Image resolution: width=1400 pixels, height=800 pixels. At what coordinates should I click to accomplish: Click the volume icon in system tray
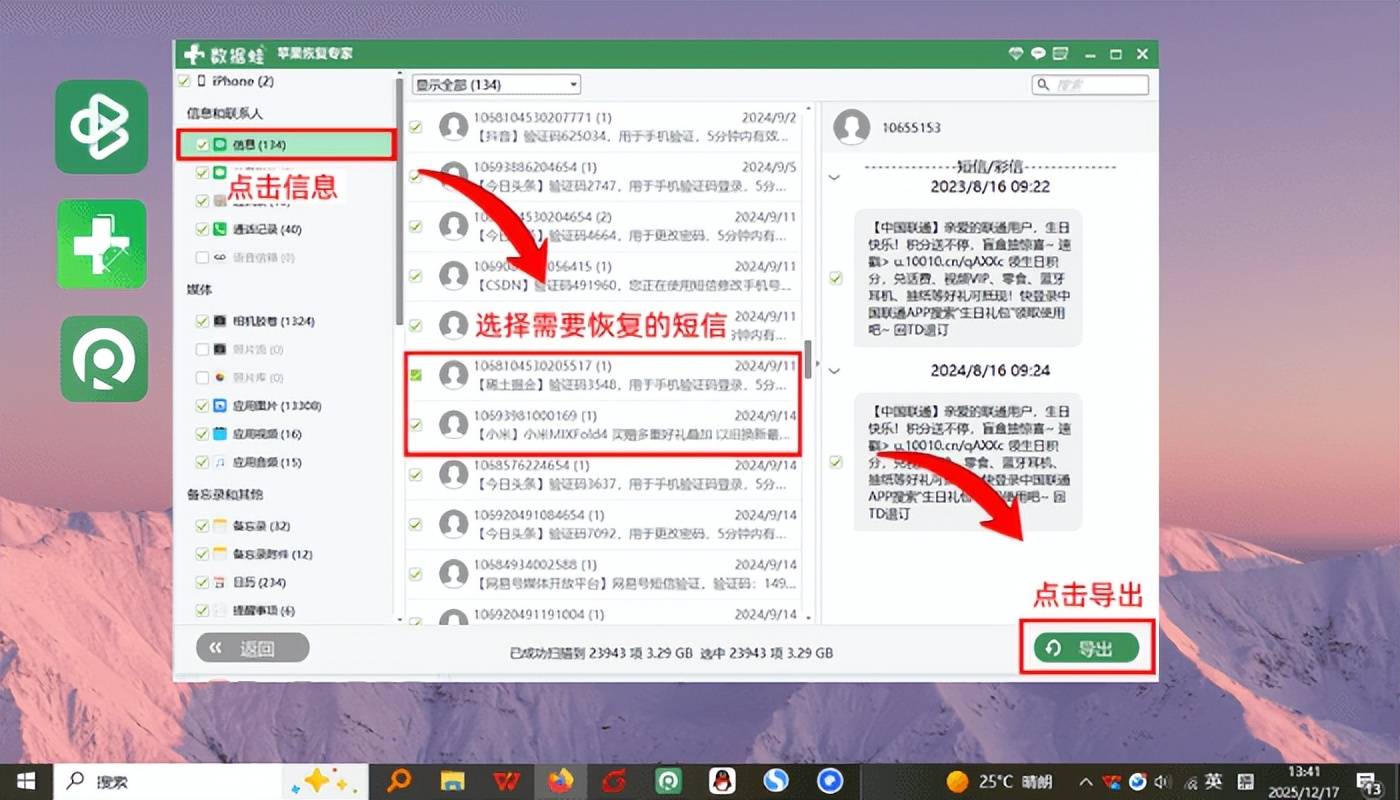click(1162, 781)
